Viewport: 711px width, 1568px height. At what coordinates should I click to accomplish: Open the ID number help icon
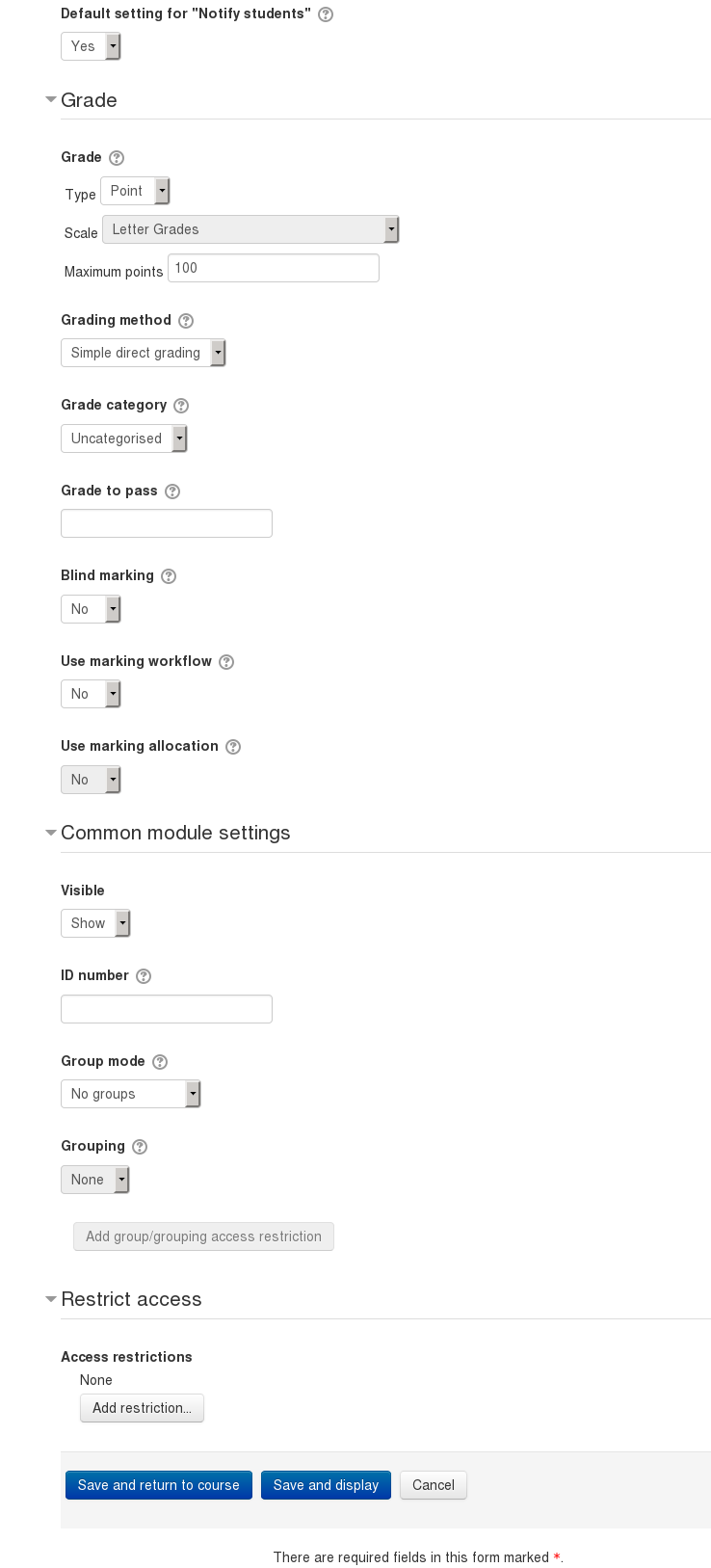click(144, 976)
